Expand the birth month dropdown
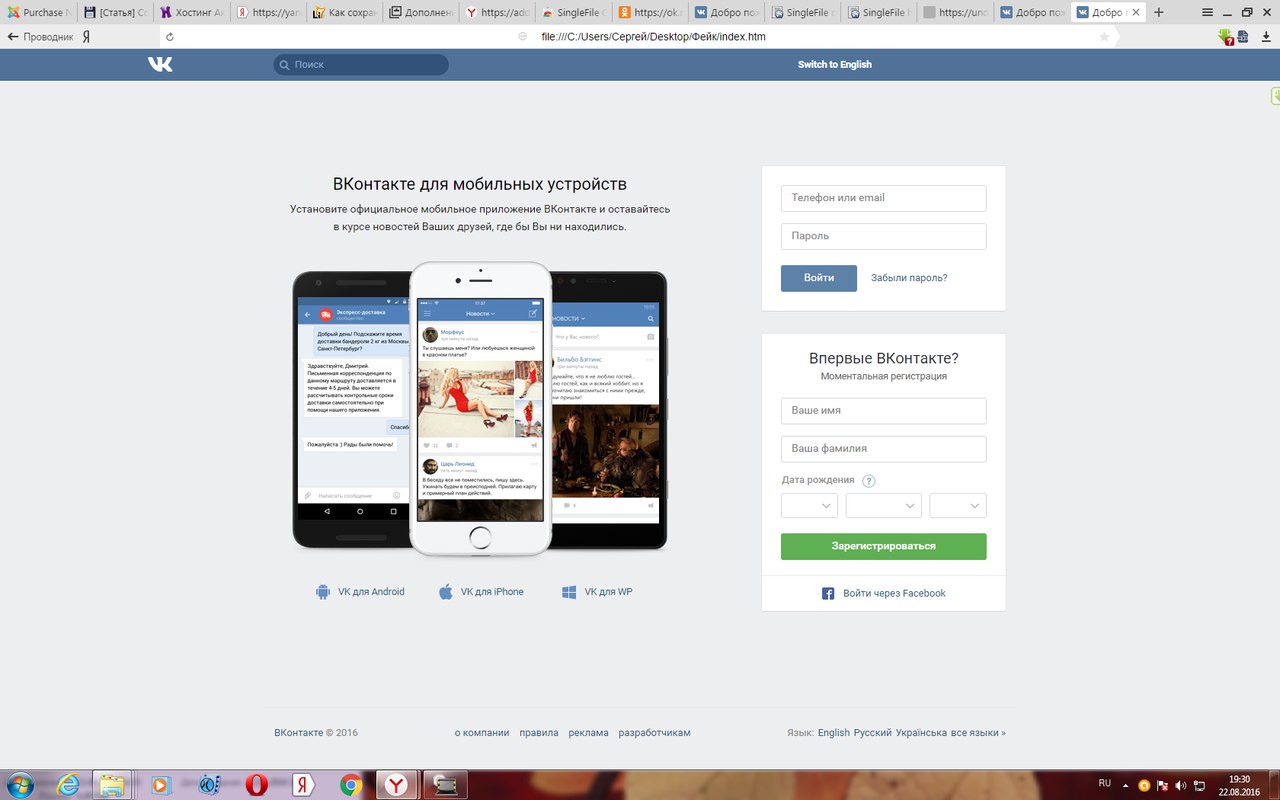This screenshot has width=1280, height=800. [883, 506]
